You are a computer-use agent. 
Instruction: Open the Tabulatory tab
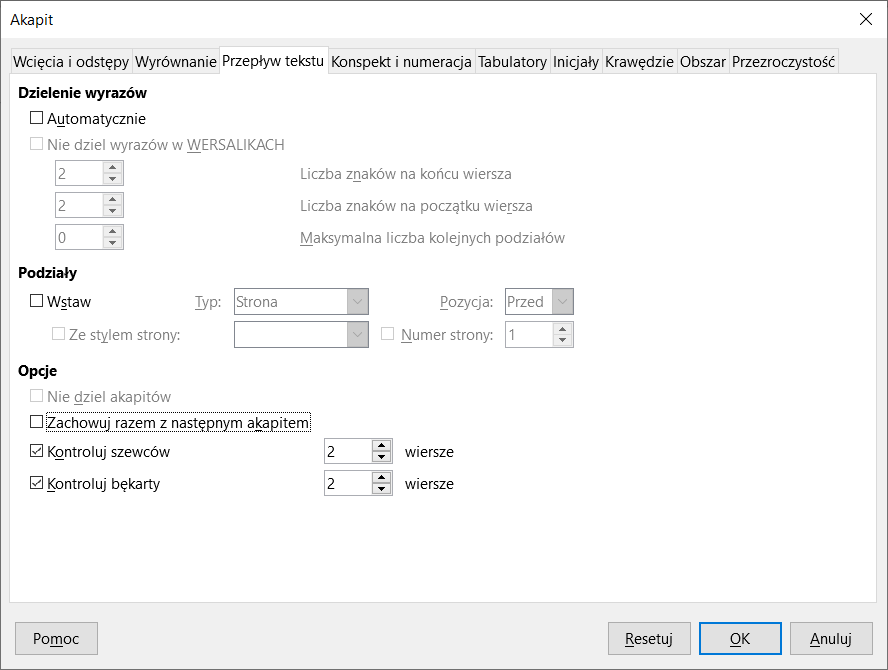coord(512,62)
